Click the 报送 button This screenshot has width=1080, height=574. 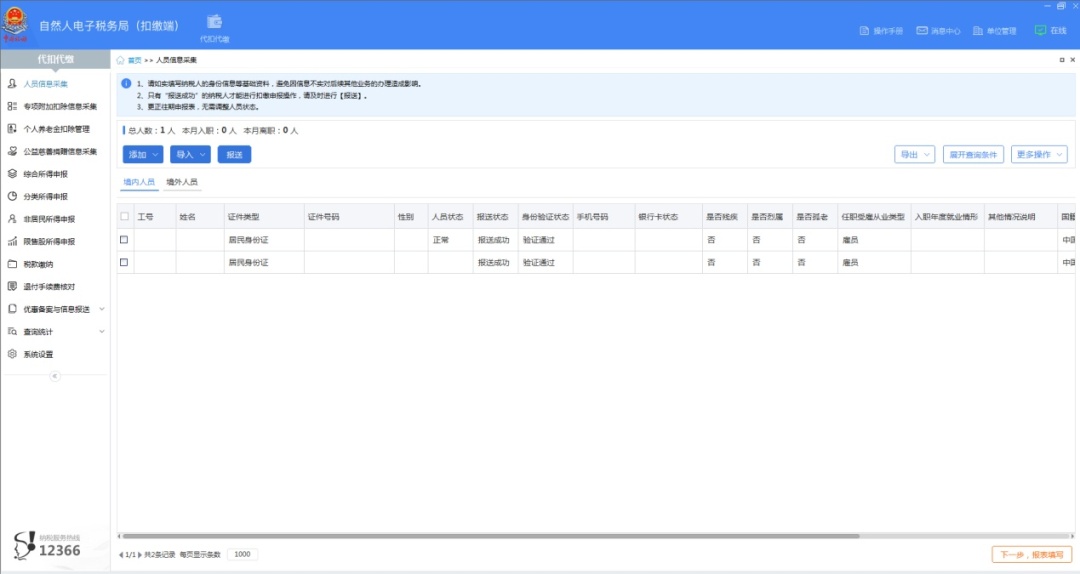click(x=234, y=155)
